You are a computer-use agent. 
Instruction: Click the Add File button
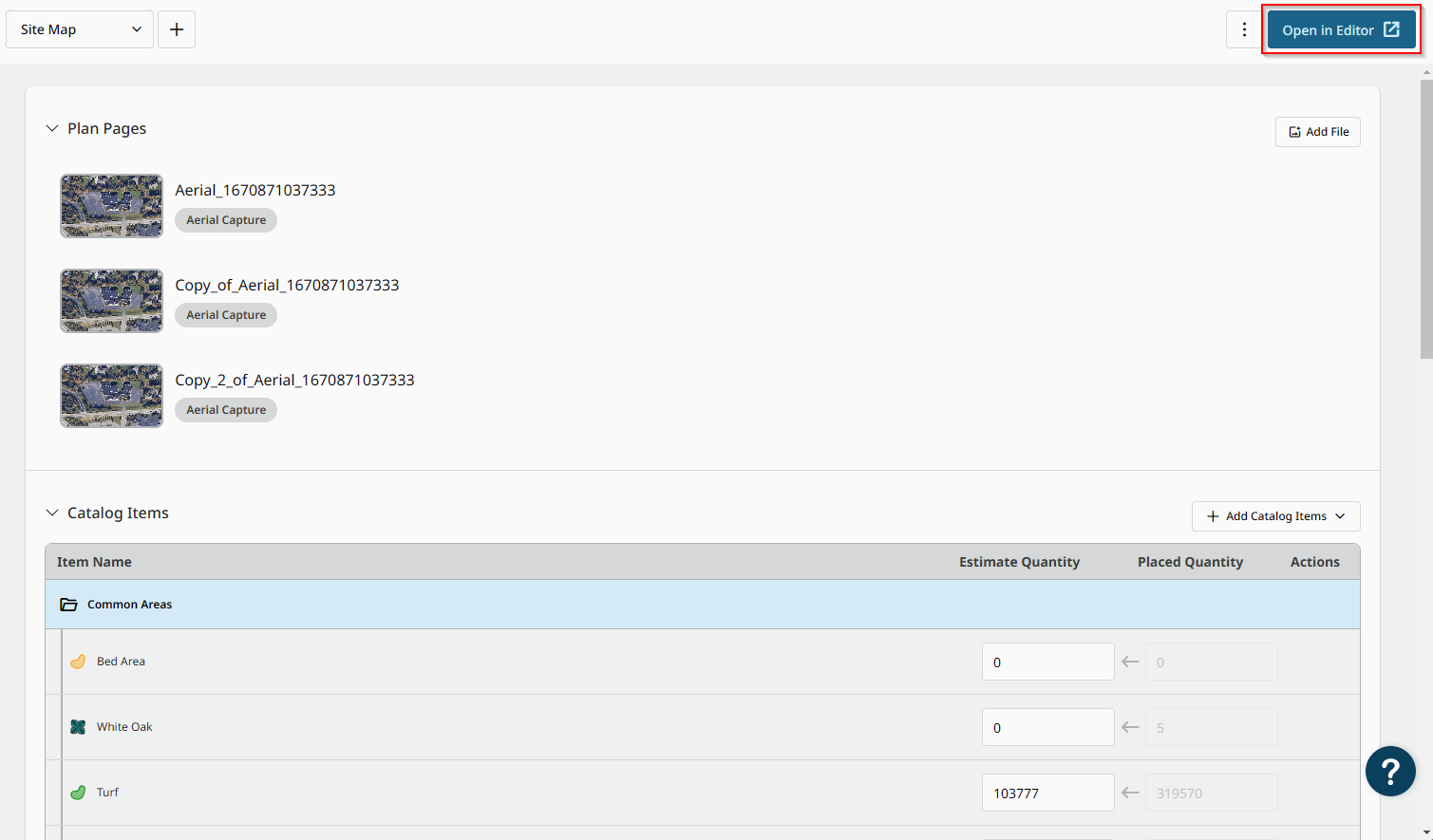click(x=1317, y=132)
